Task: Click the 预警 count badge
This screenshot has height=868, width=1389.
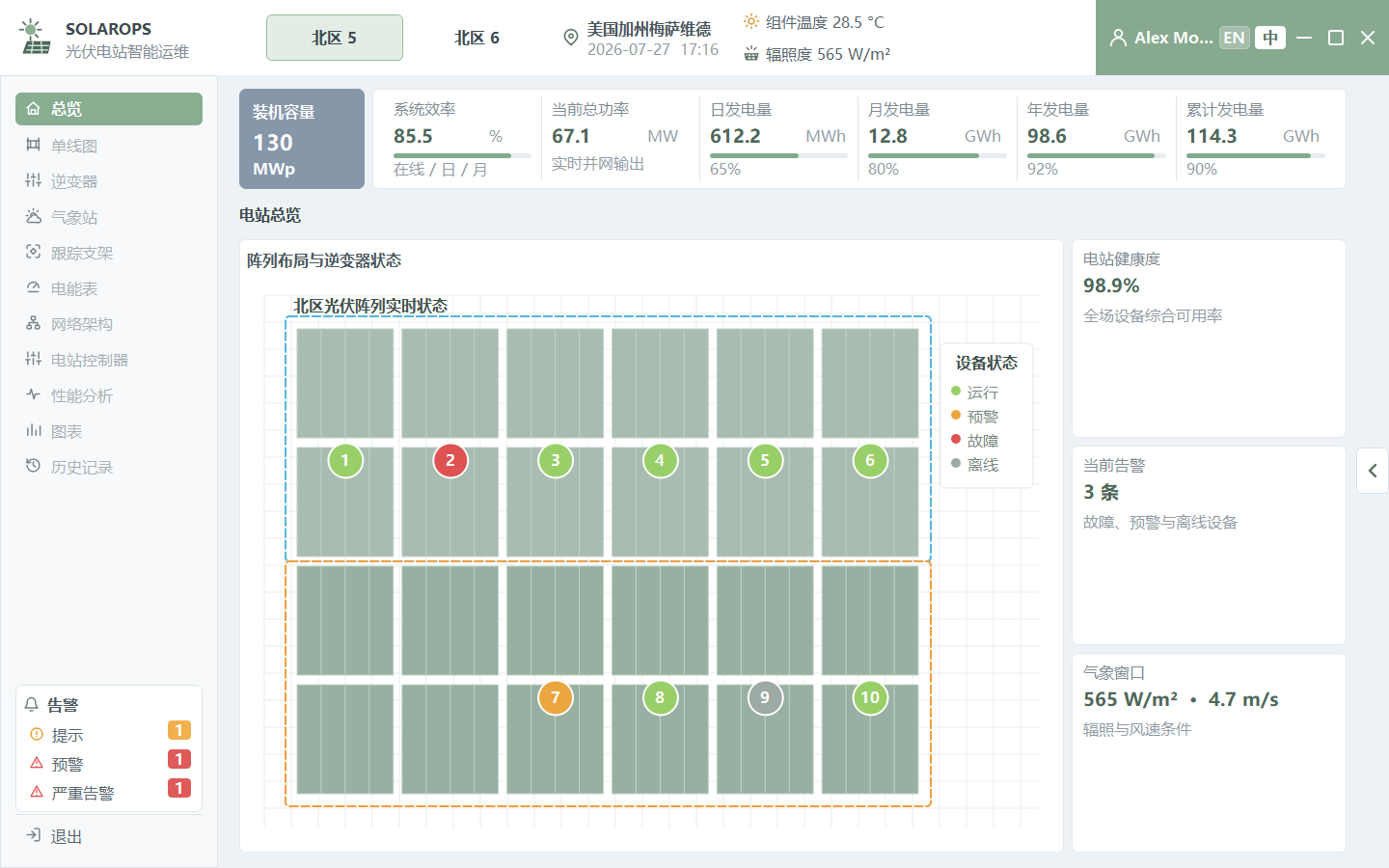Action: point(179,759)
